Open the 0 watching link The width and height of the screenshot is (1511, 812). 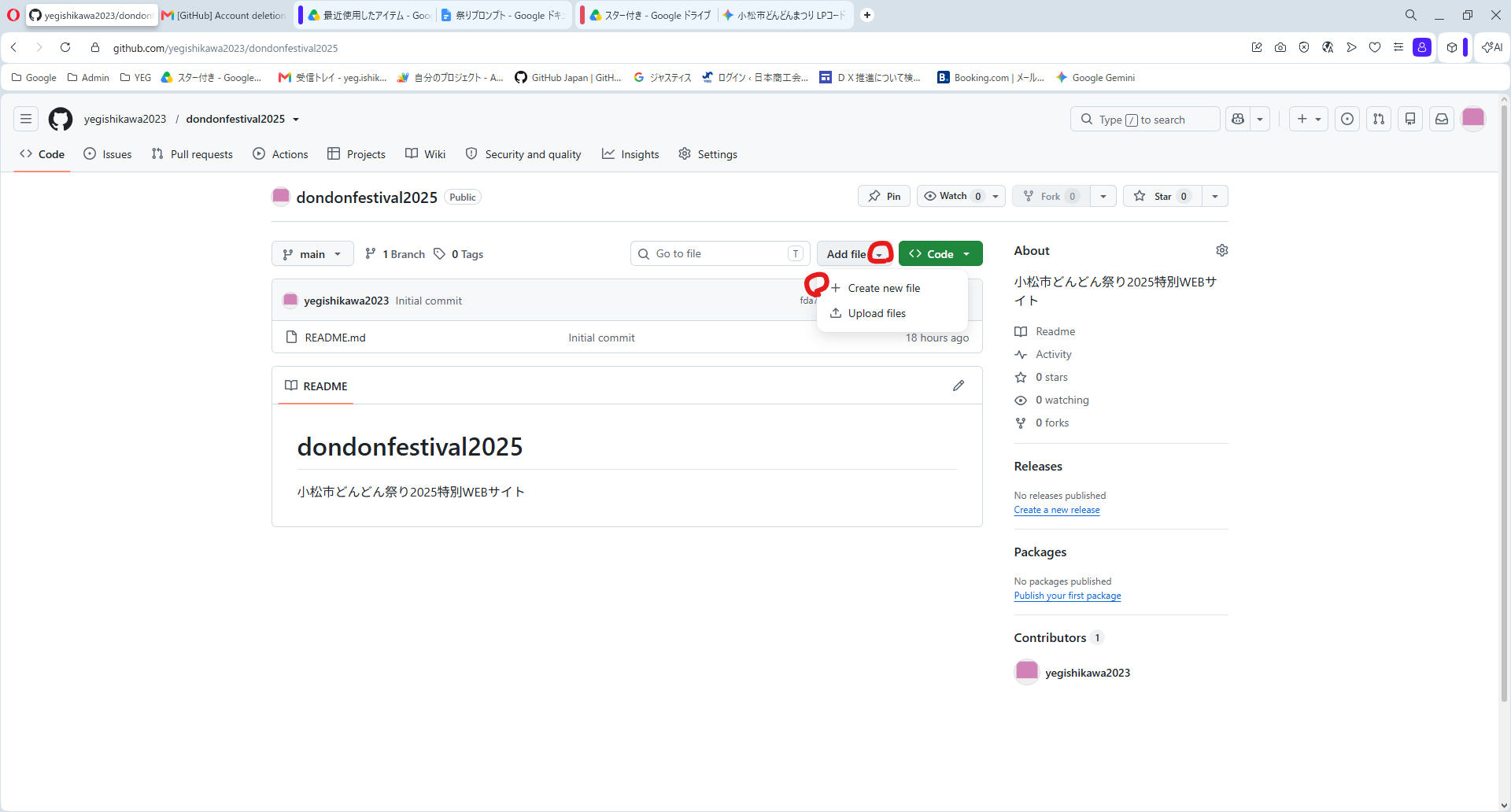click(1052, 400)
